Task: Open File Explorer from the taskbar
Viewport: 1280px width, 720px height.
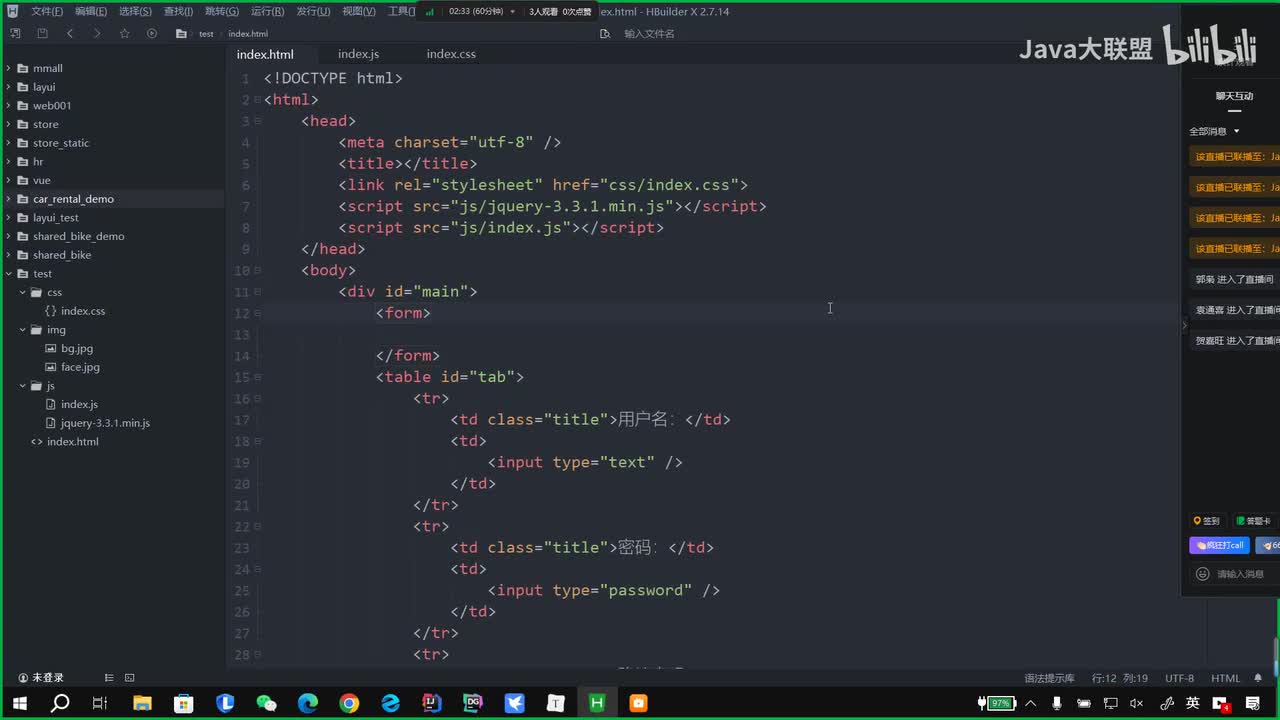Action: pos(142,703)
